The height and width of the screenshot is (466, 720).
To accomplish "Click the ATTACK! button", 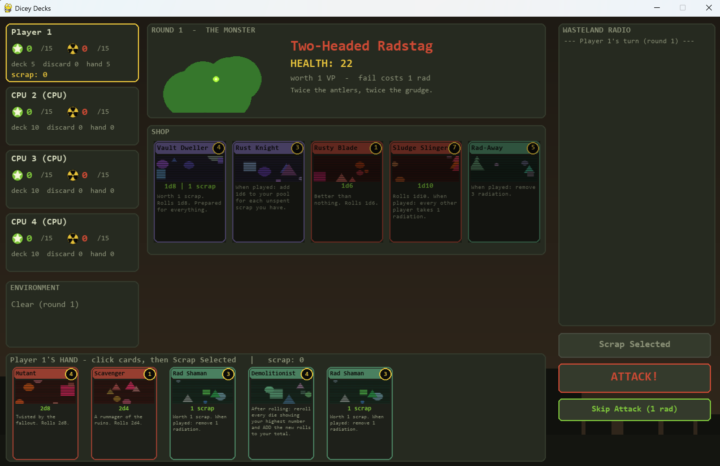I will 634,378.
